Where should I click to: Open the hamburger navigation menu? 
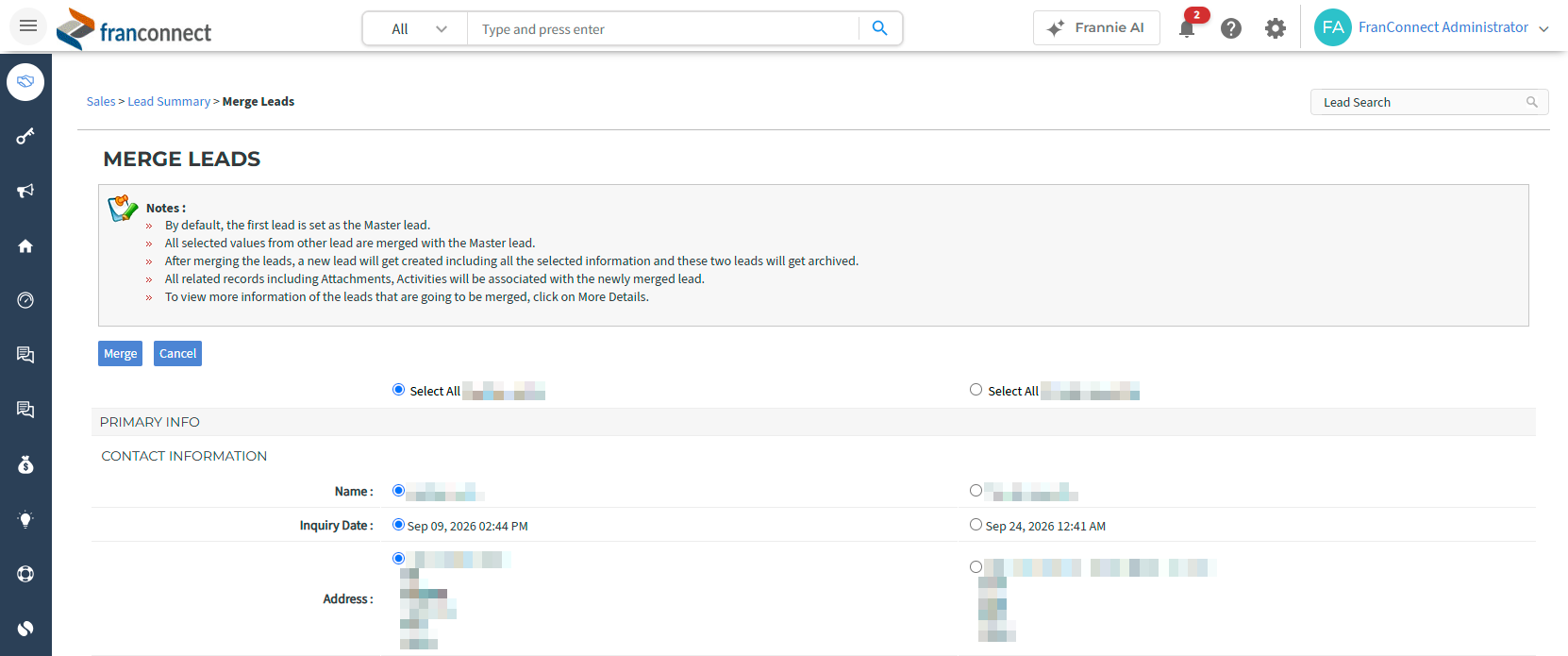point(28,25)
